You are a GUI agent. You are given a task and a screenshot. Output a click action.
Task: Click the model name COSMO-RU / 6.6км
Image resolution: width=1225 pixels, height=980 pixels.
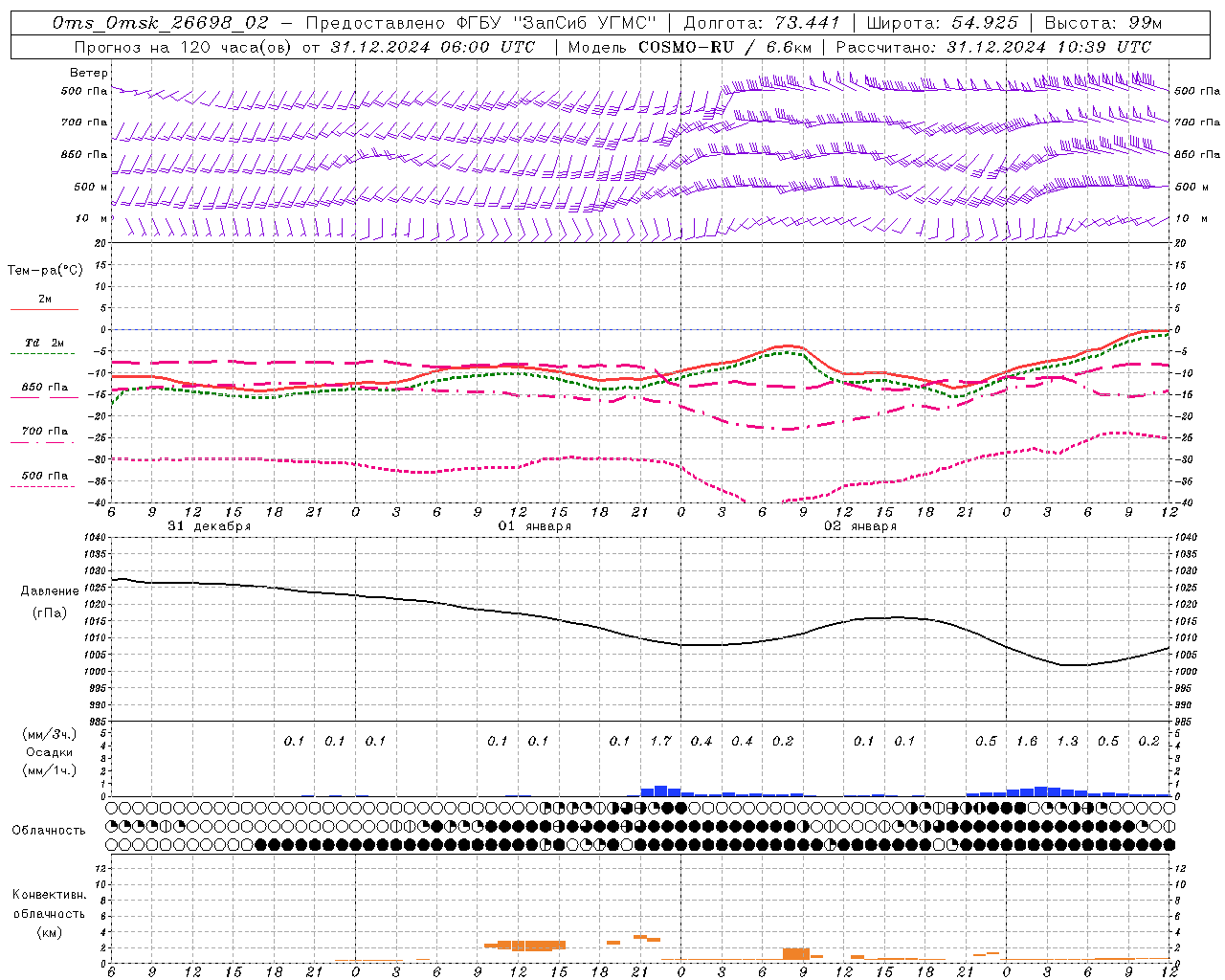(724, 47)
